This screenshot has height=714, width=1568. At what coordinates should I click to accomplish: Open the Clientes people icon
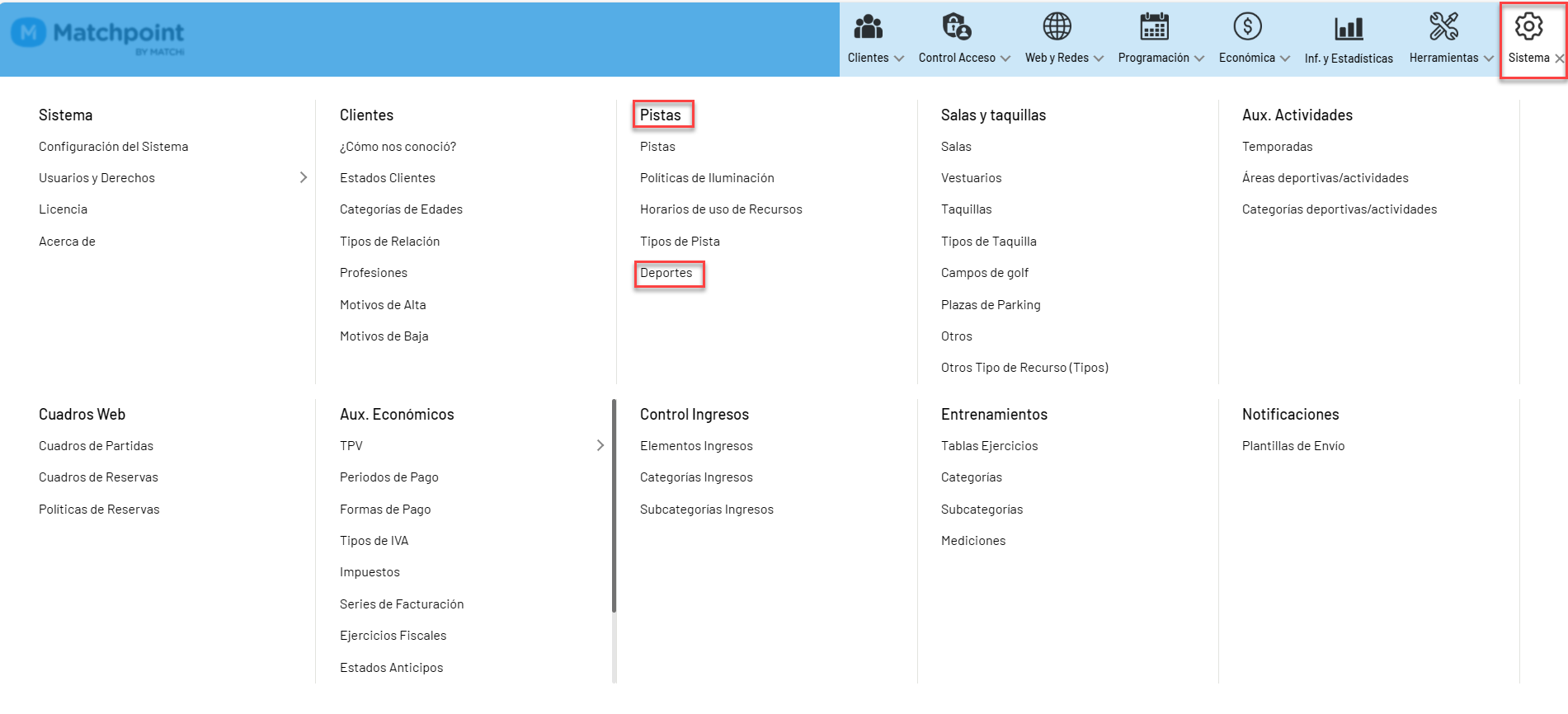pos(868,27)
